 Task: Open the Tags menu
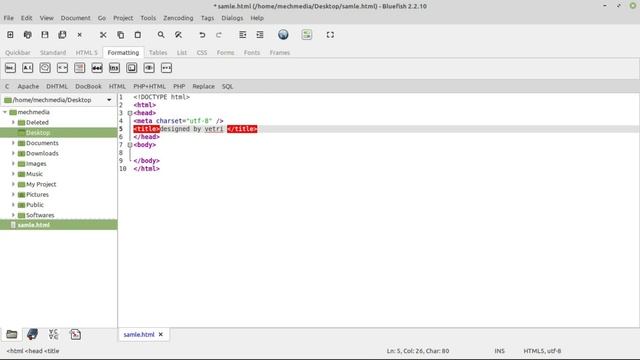[x=207, y=18]
